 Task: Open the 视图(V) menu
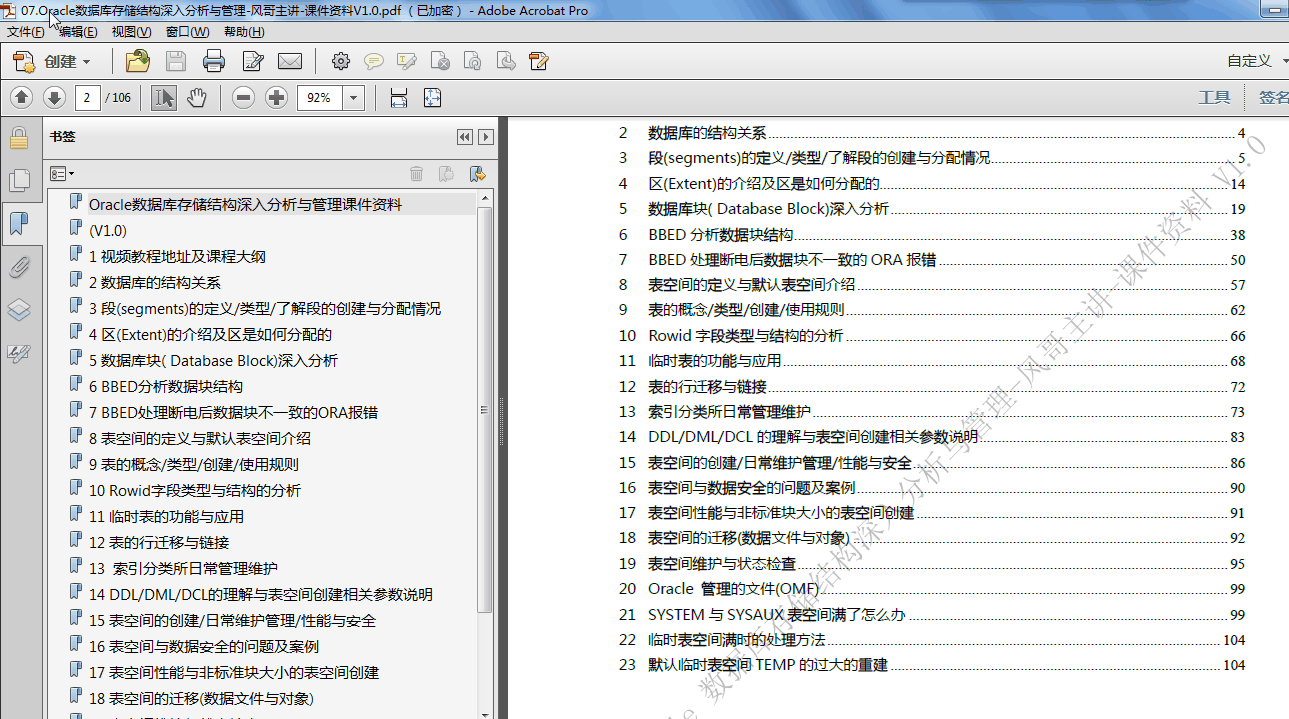pos(131,32)
